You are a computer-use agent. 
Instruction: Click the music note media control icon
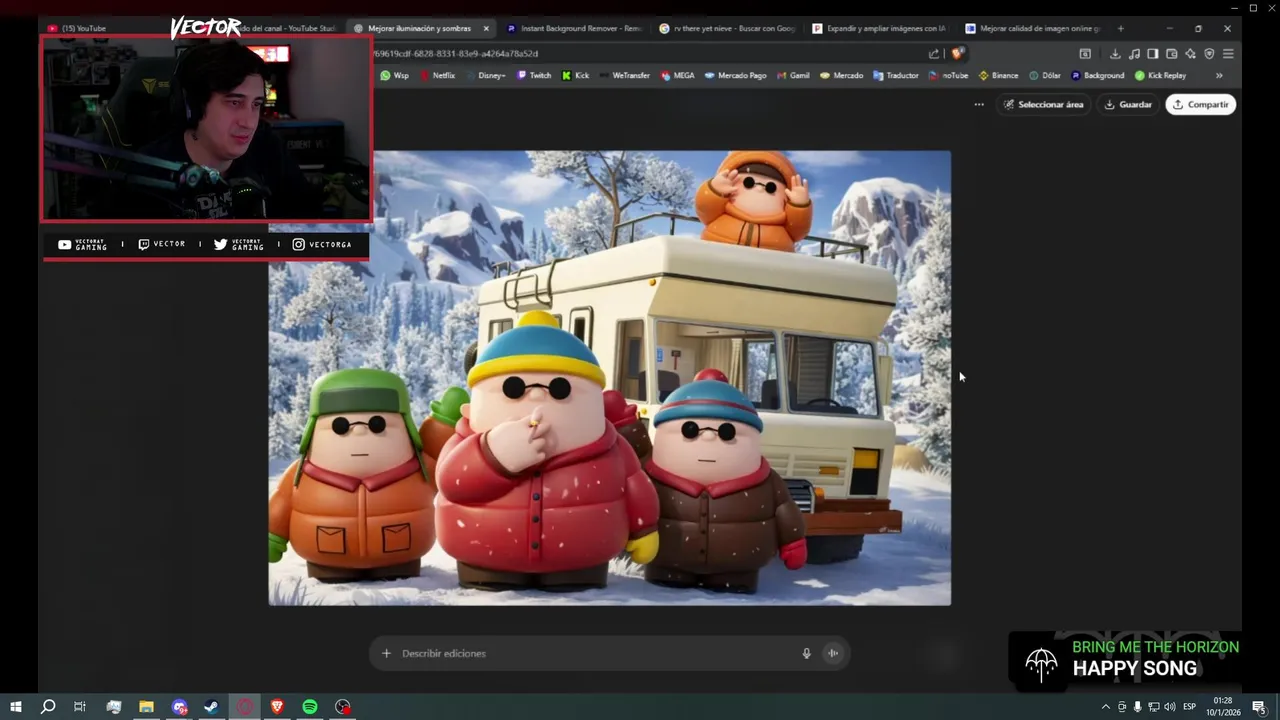1134,54
